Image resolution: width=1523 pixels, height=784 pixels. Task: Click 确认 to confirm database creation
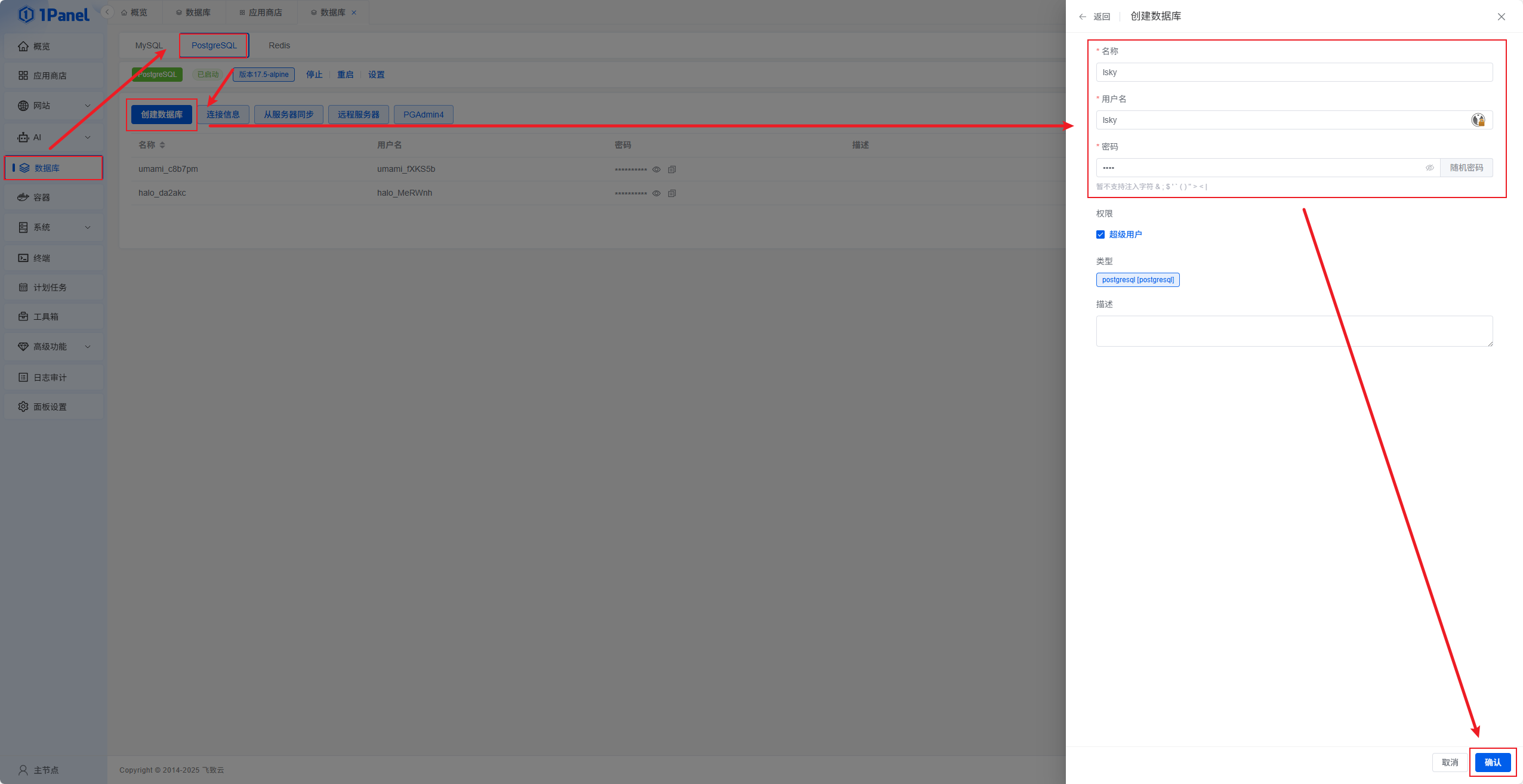[1493, 763]
